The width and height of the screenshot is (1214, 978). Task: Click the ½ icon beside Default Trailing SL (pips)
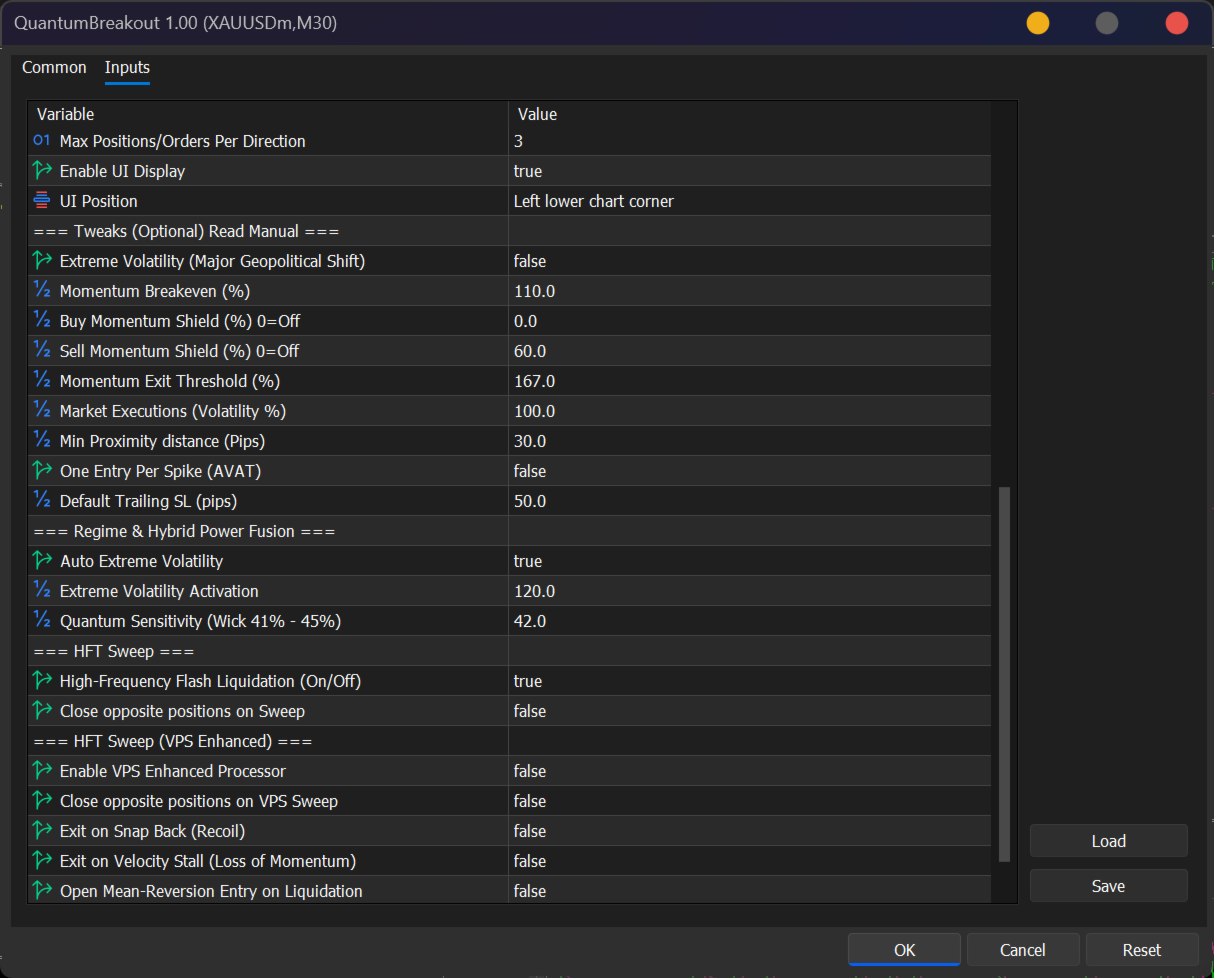pos(42,501)
